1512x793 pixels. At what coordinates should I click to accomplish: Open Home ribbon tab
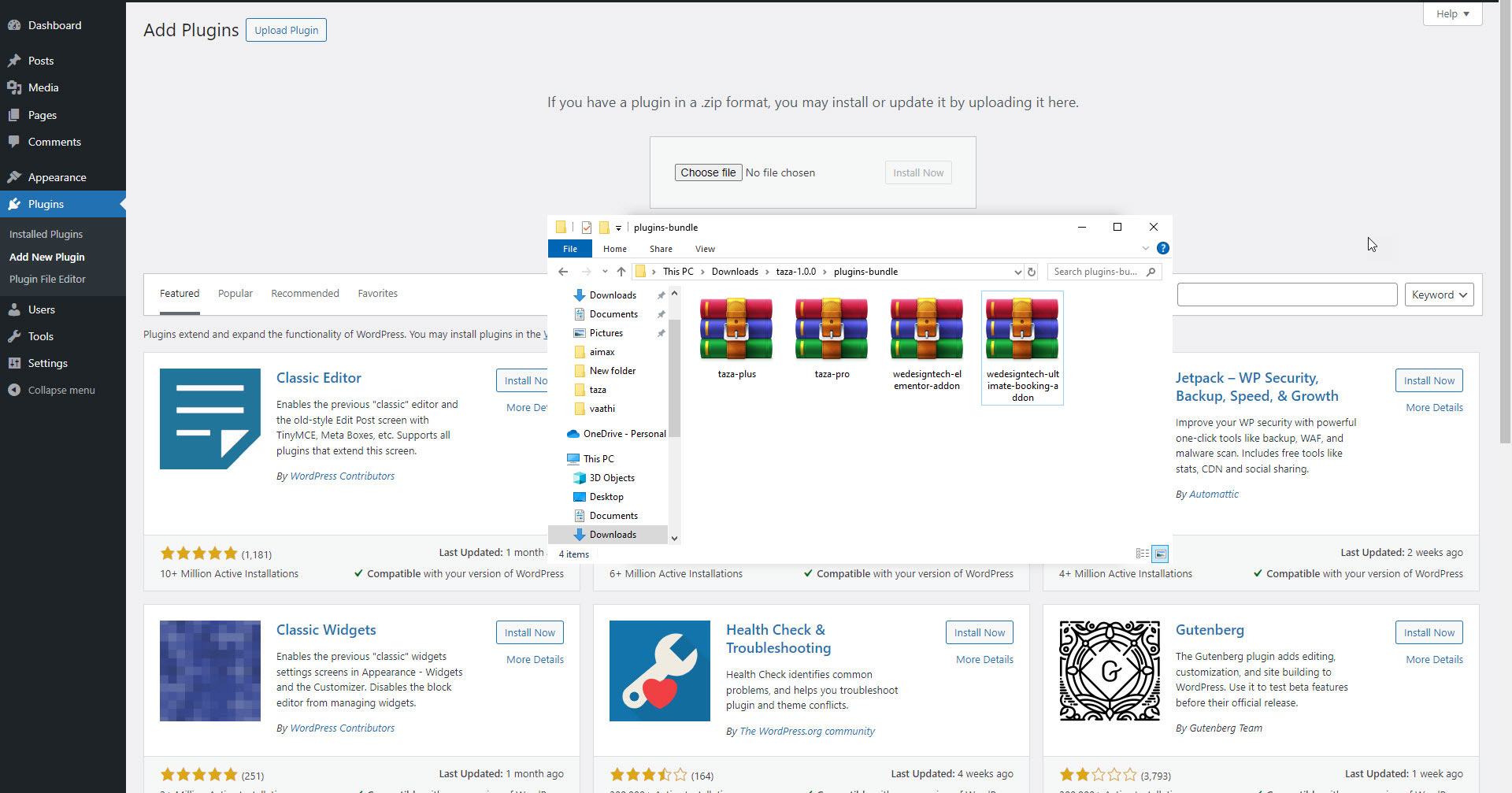point(615,249)
